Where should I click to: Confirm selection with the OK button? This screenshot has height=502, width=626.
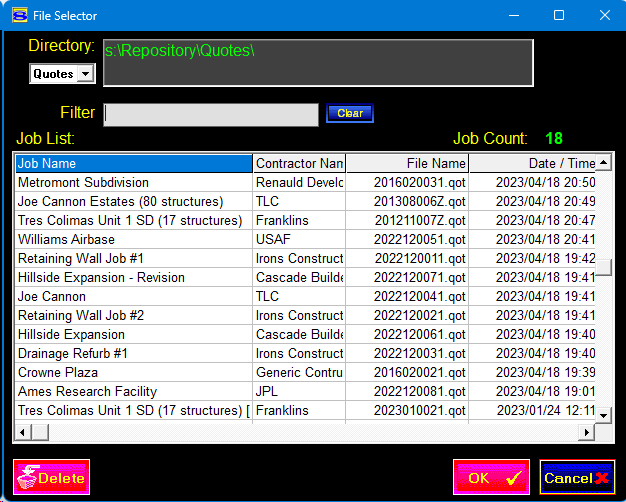point(491,477)
